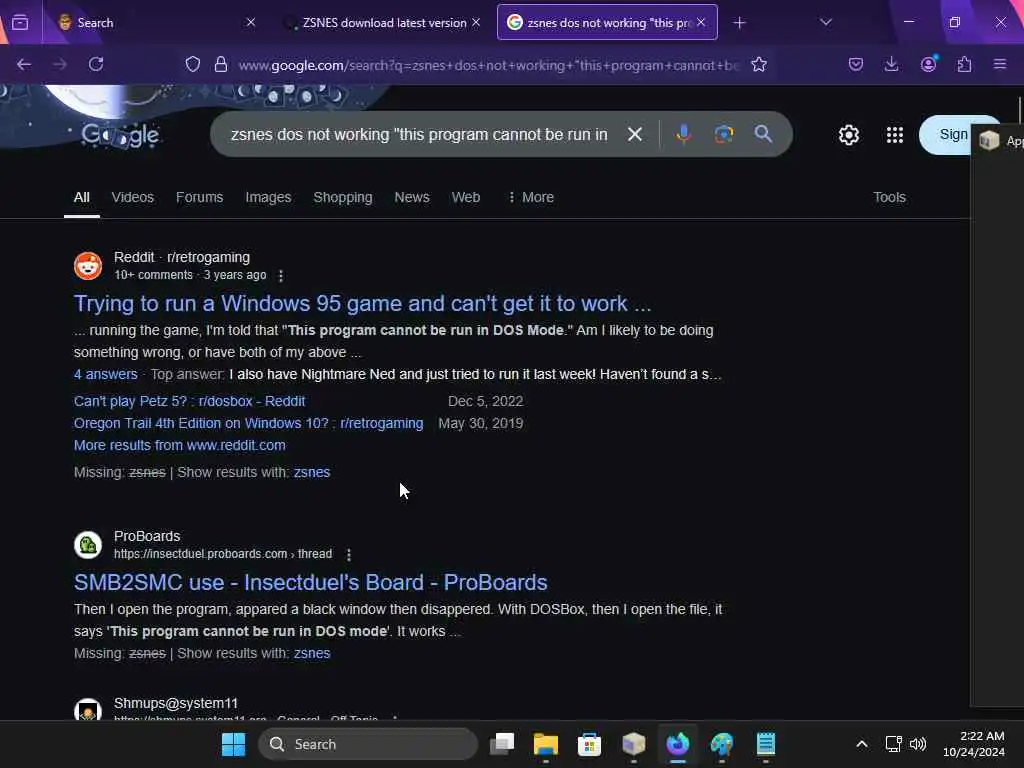Select the All results tab
This screenshot has width=1024, height=768.
pos(82,197)
